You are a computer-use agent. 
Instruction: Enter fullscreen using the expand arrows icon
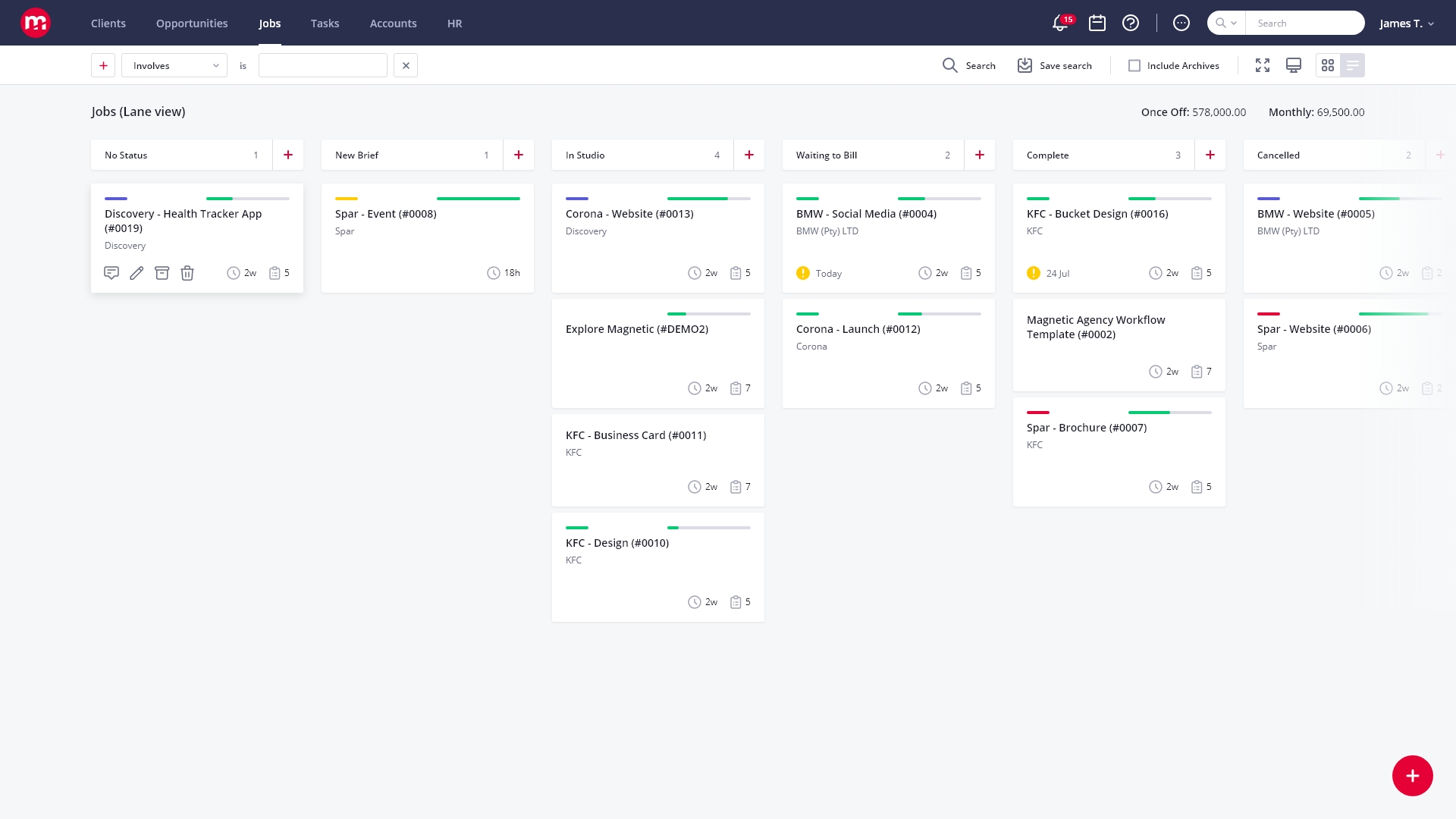click(x=1263, y=66)
